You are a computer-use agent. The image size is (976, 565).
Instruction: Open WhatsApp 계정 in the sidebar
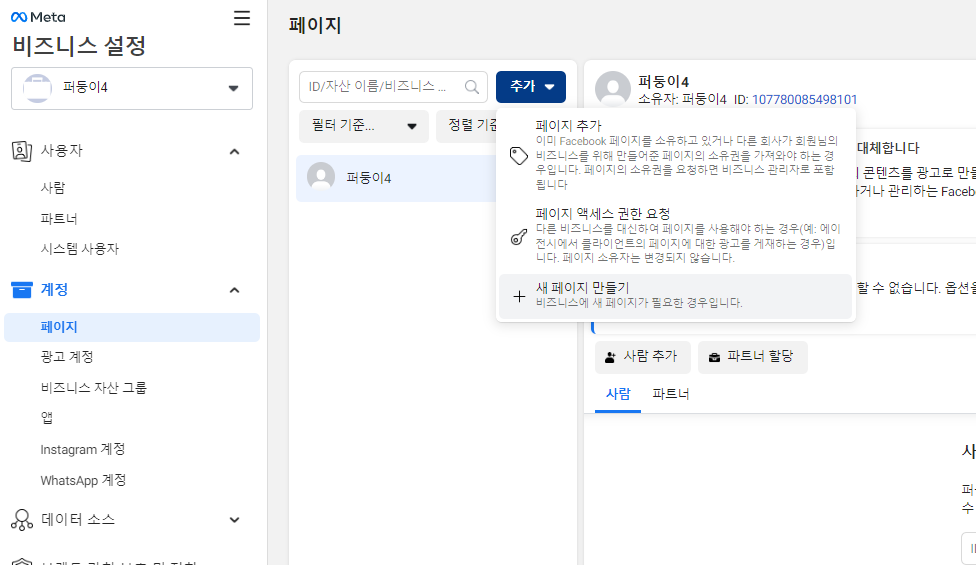(83, 480)
